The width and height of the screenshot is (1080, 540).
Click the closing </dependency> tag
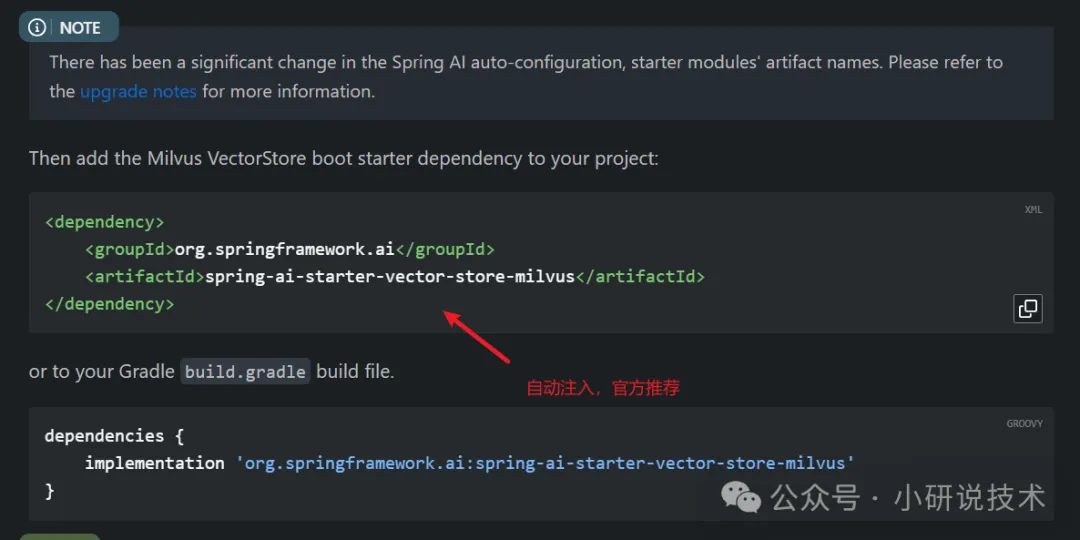109,304
